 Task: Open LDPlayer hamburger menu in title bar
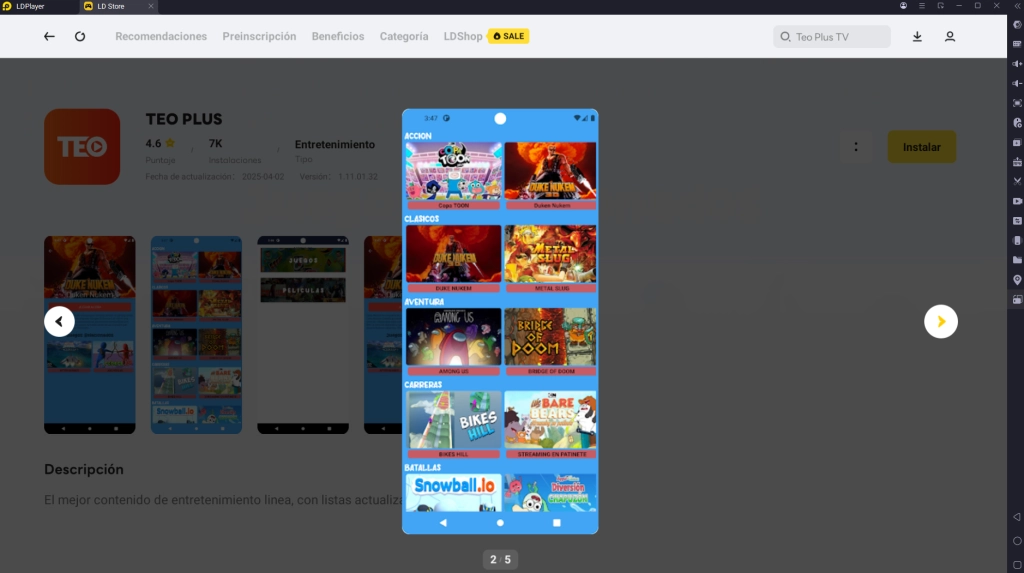click(921, 6)
